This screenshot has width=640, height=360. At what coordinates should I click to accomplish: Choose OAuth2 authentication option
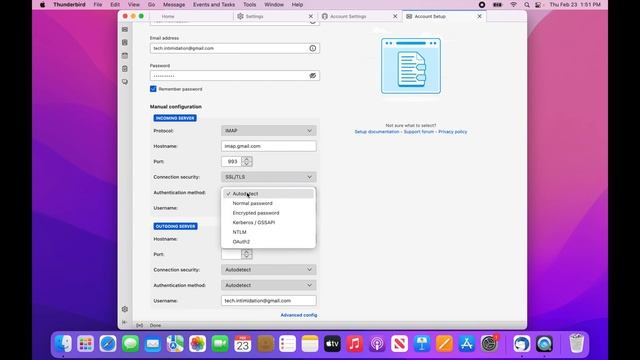click(x=268, y=242)
